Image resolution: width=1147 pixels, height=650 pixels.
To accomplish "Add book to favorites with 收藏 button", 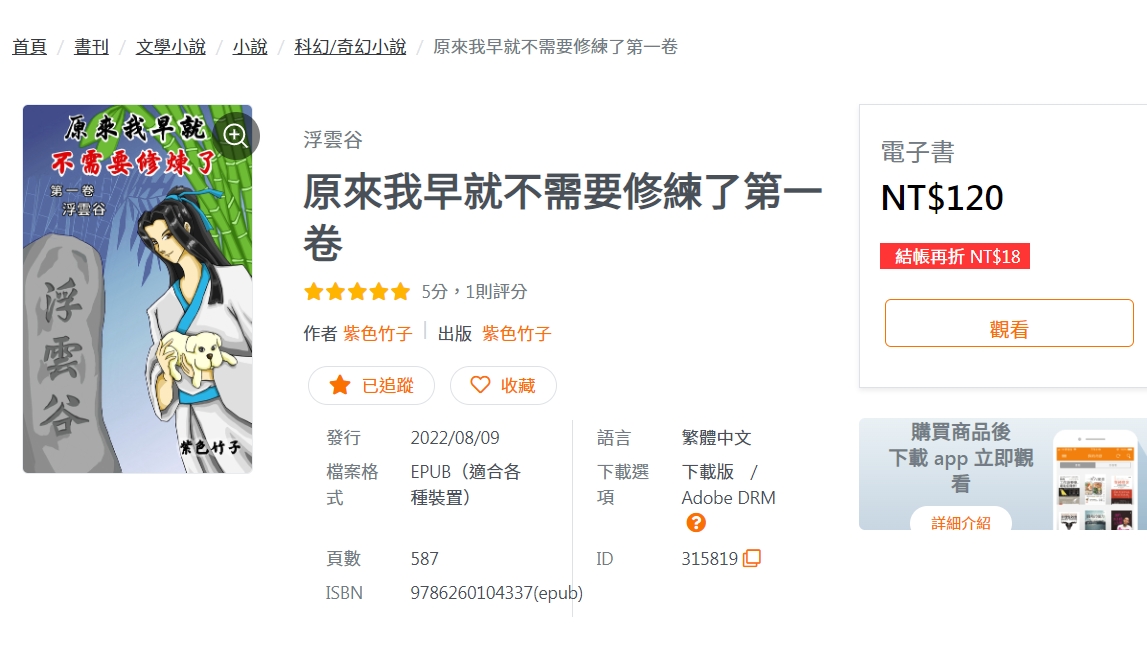I will pos(503,385).
